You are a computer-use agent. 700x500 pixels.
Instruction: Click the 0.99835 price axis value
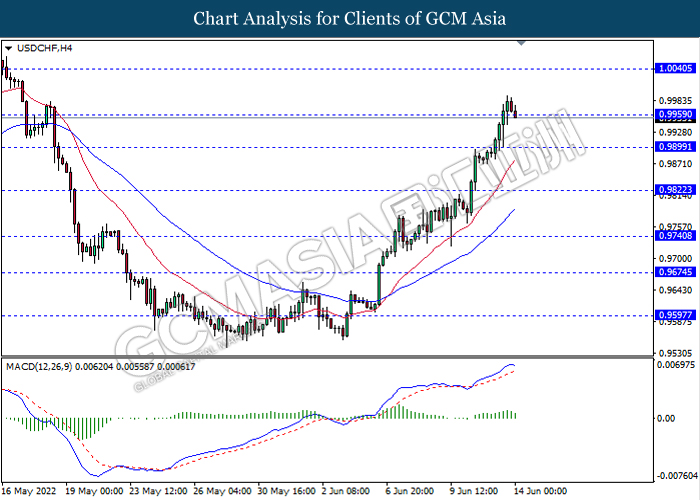[675, 101]
